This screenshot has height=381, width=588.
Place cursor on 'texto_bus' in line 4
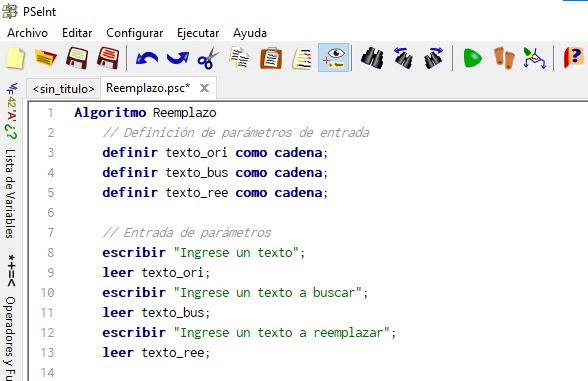196,172
